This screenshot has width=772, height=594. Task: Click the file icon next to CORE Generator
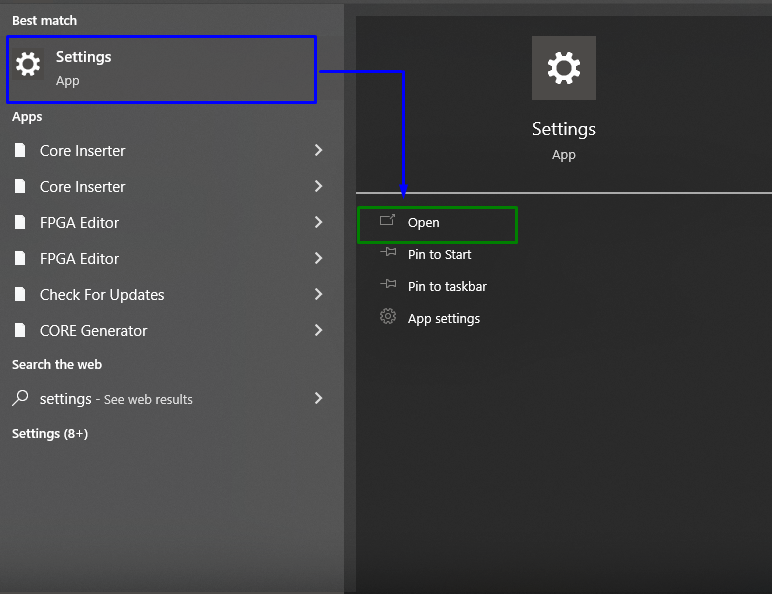(20, 330)
